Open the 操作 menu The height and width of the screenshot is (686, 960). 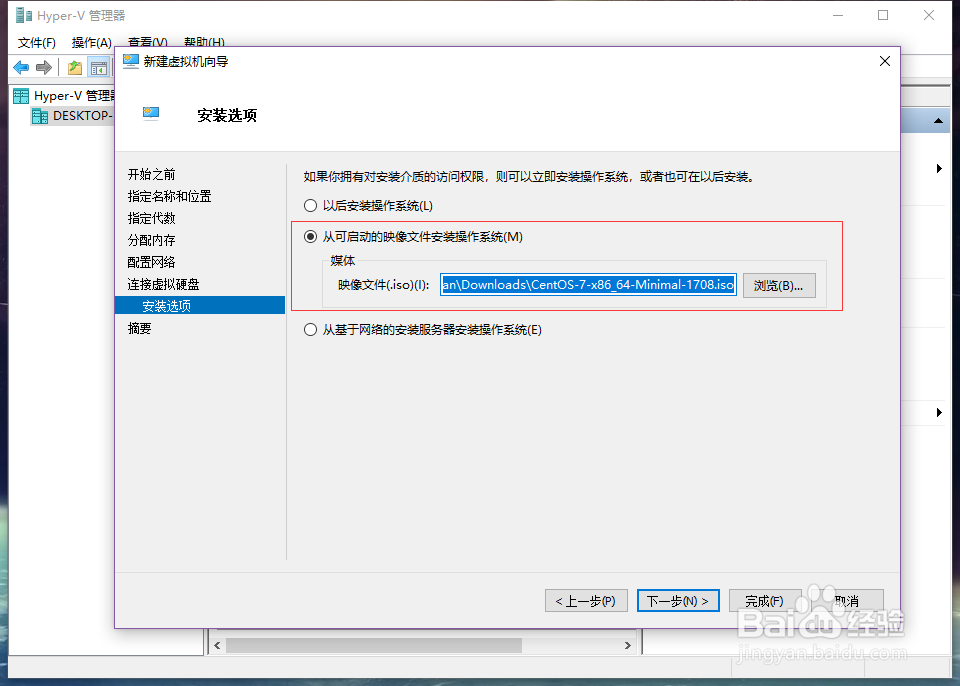tap(91, 43)
